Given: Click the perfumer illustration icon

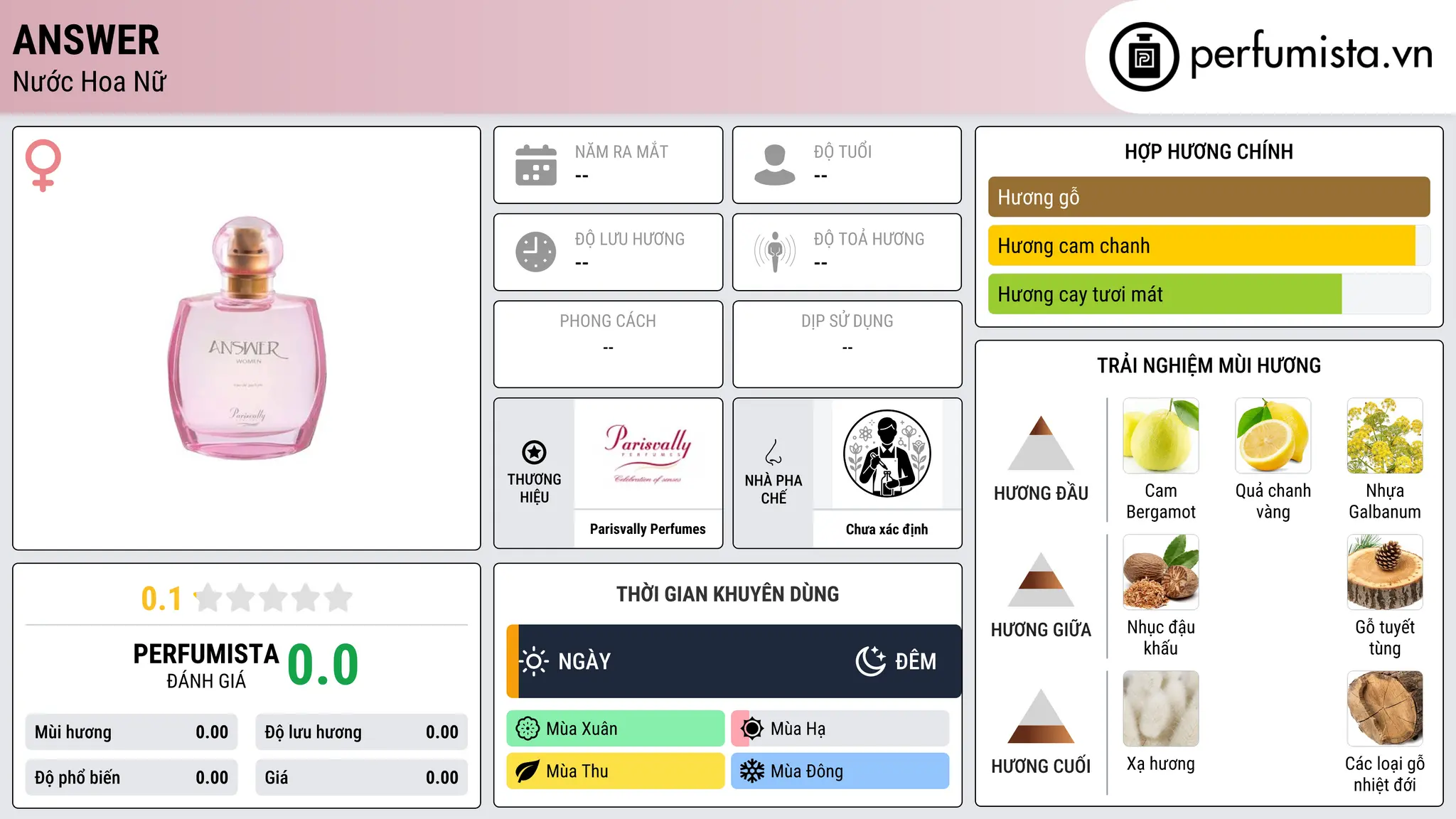Looking at the screenshot, I should 887,454.
